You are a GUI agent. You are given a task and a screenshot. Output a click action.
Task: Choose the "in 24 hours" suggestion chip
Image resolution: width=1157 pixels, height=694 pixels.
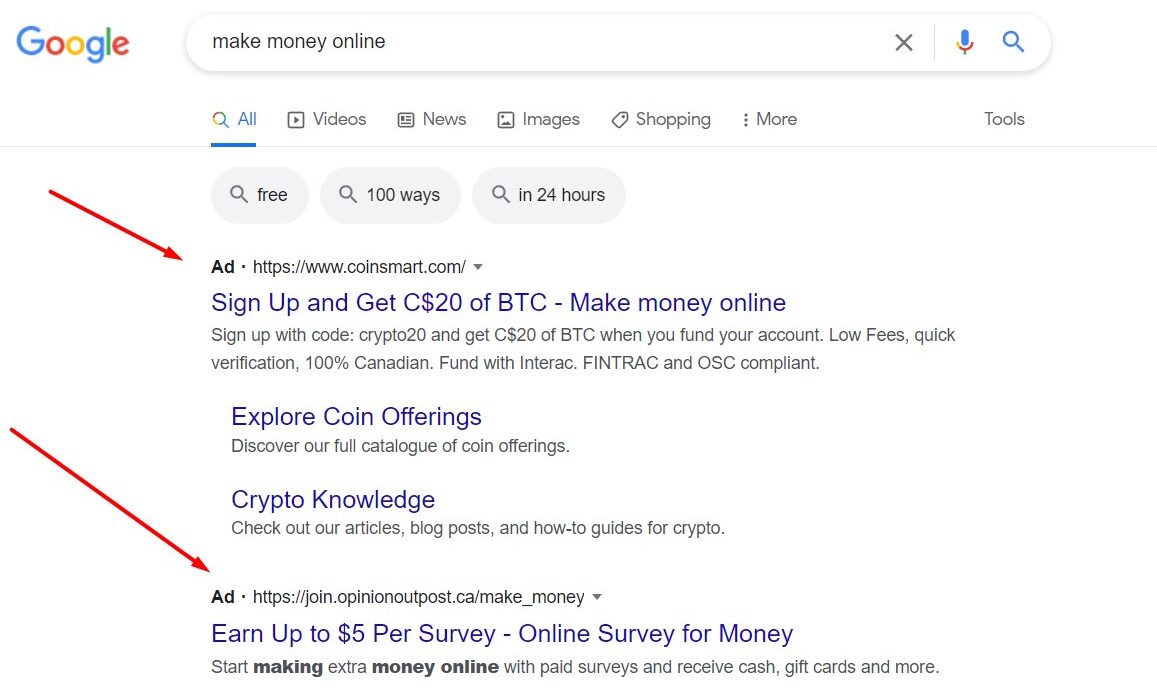coord(549,195)
